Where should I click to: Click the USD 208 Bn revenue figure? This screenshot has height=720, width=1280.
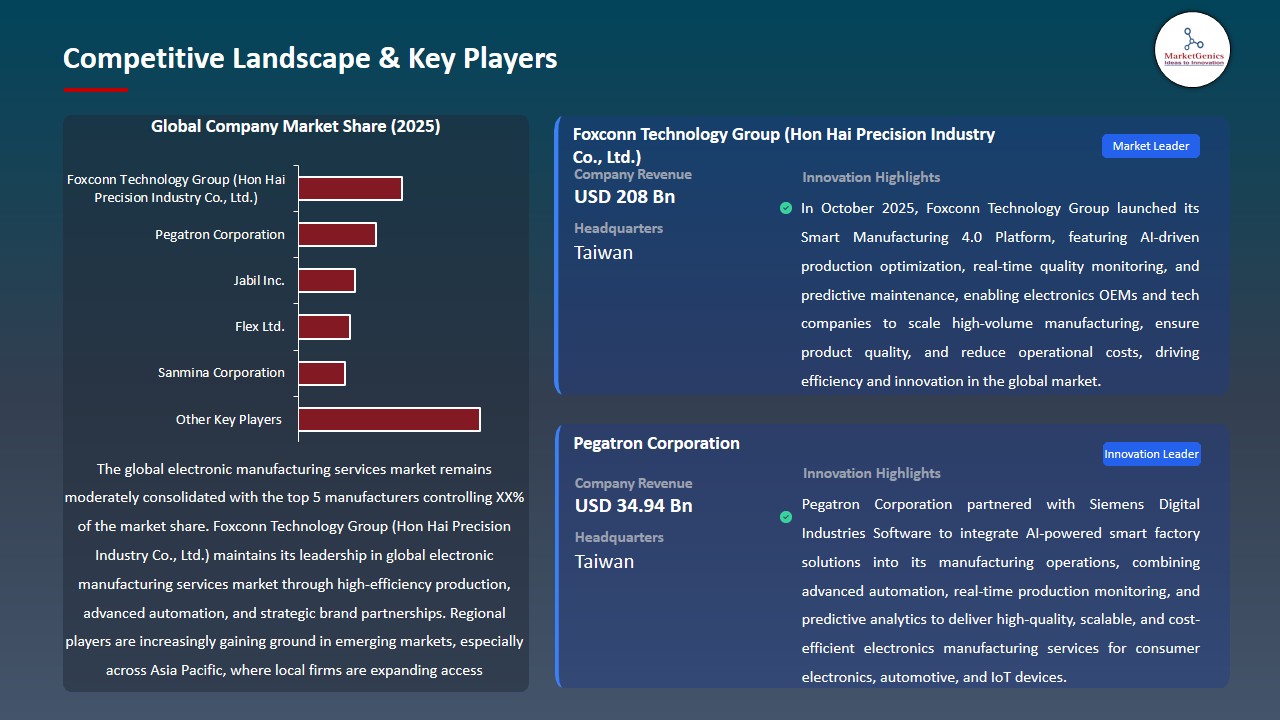(x=625, y=197)
